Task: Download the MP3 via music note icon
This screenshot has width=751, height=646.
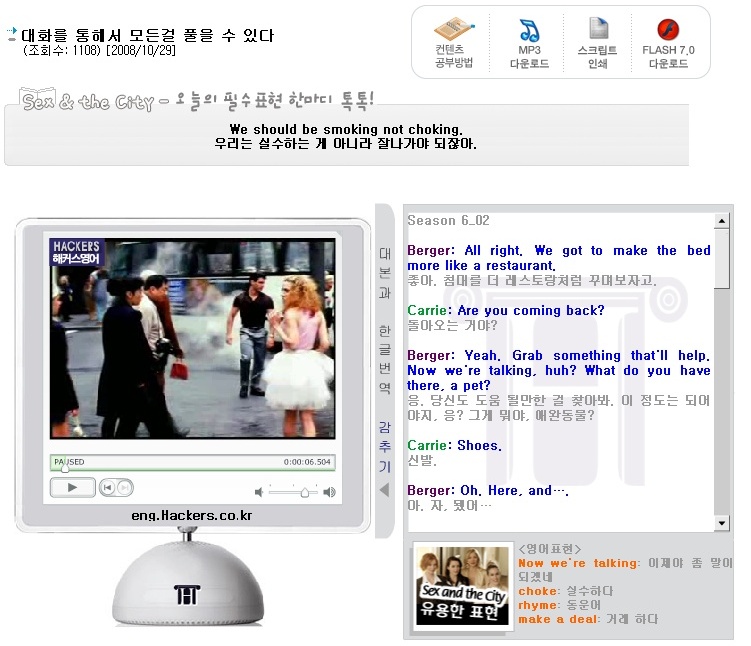Action: coord(529,43)
